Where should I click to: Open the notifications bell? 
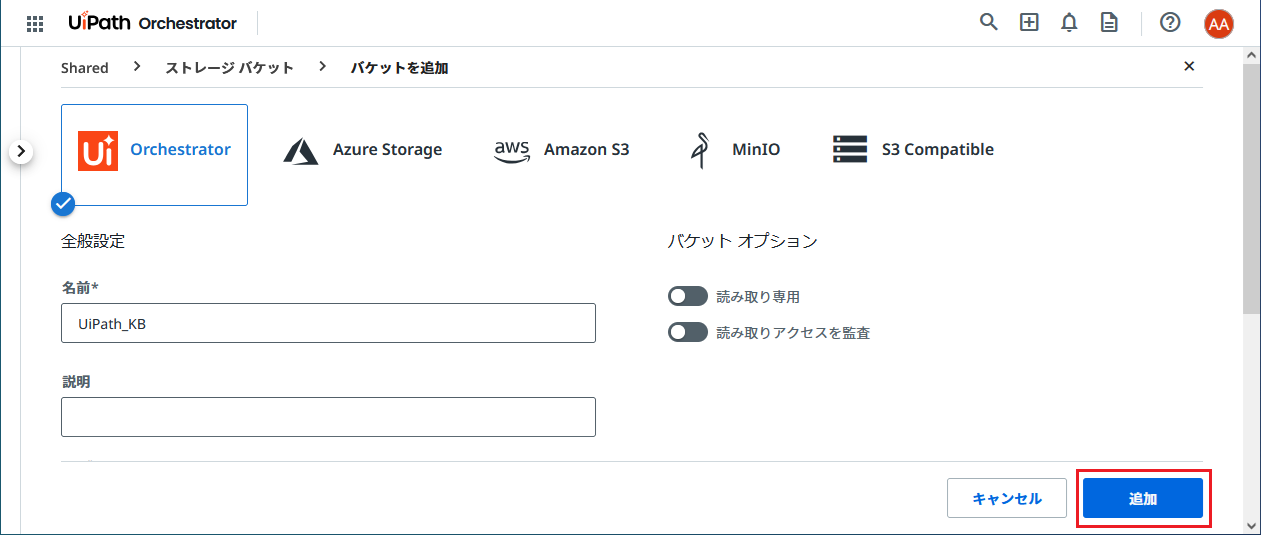pyautogui.click(x=1069, y=22)
